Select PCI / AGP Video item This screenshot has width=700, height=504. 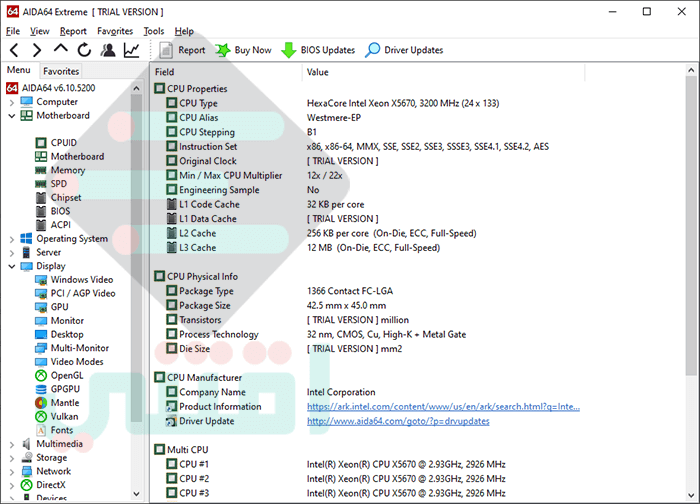tap(75, 293)
